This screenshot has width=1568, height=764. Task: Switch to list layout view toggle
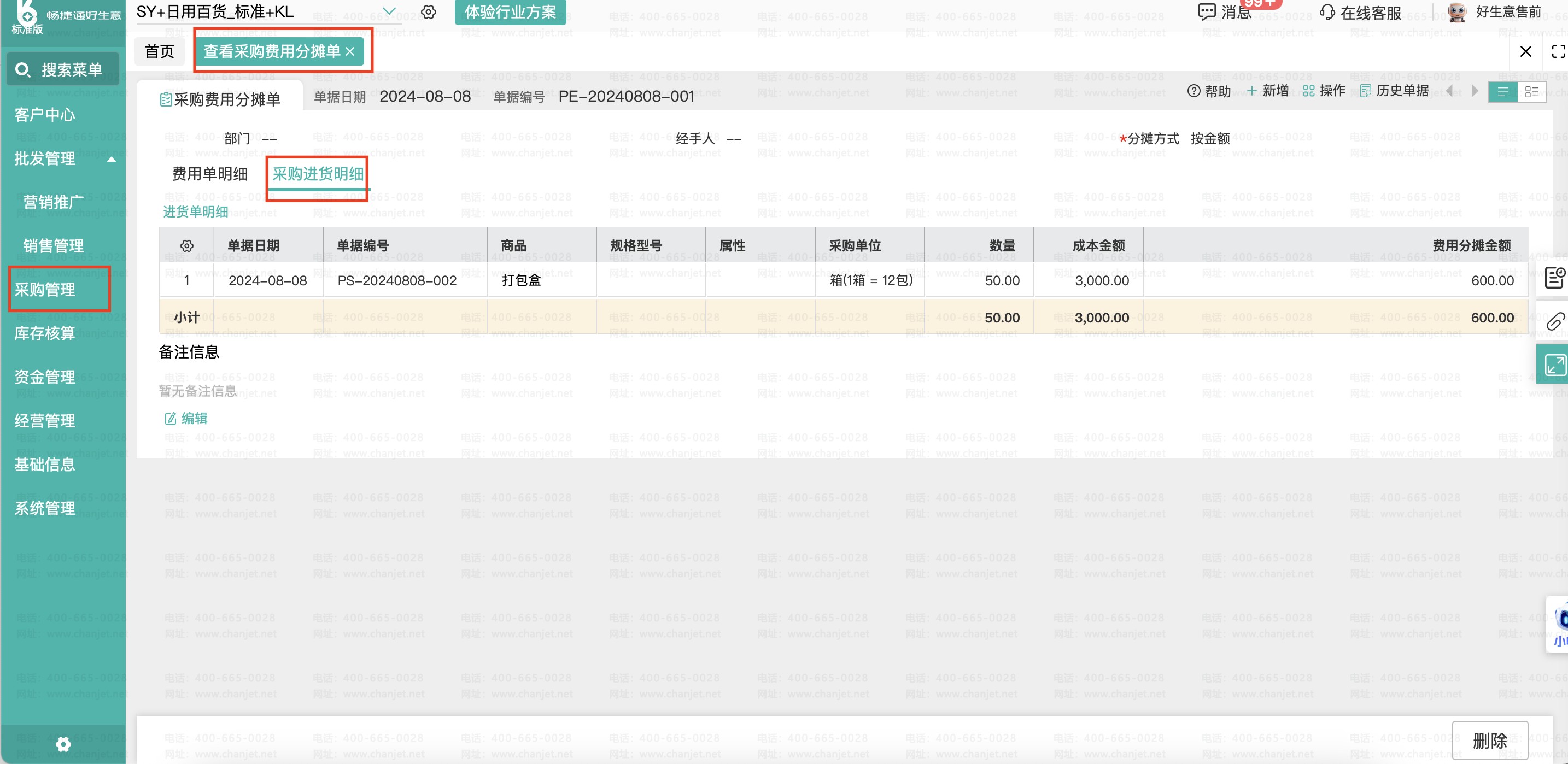coord(1503,92)
